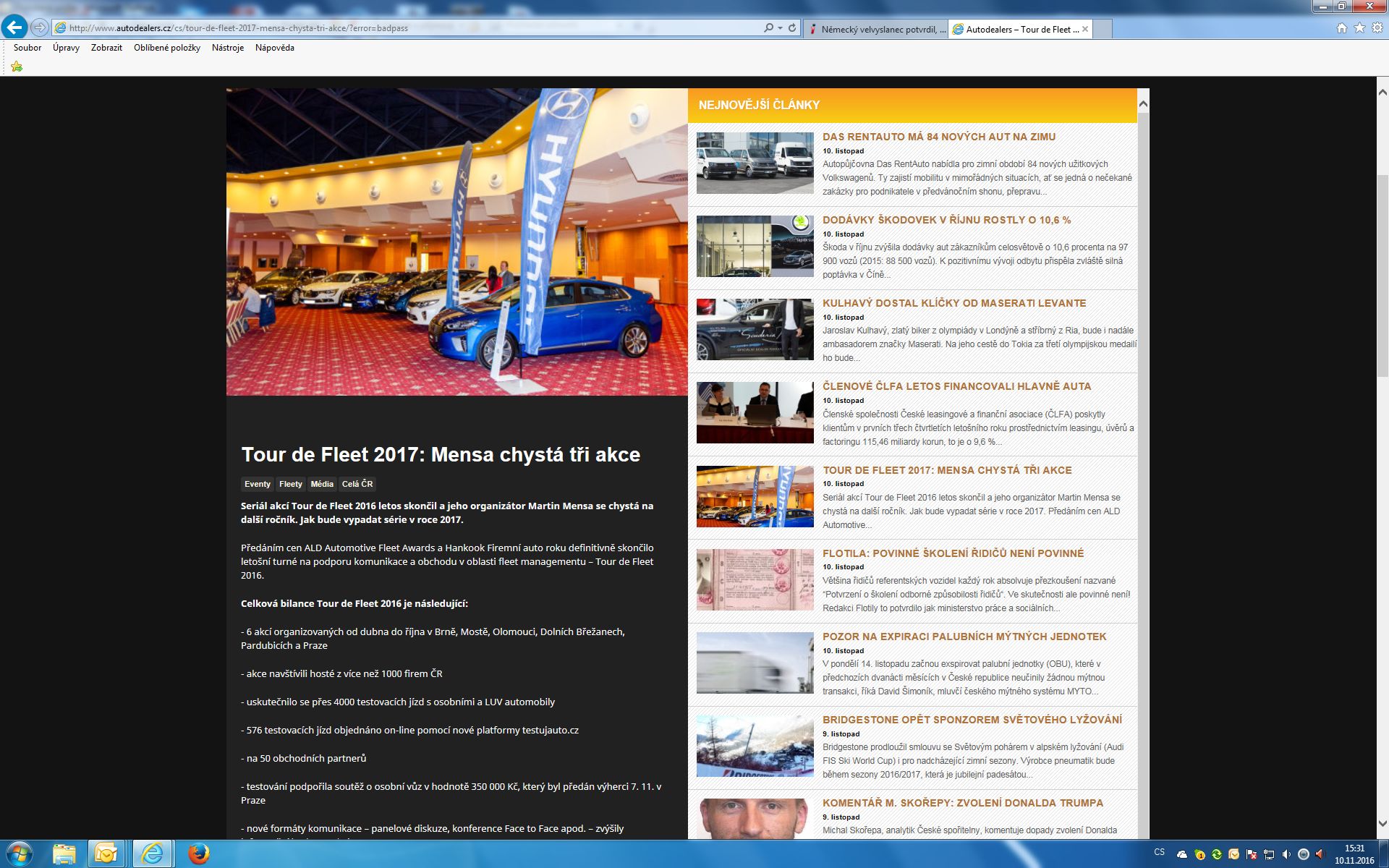Close the Autodealers tab
Screen dimensions: 1389x868
(x=1085, y=29)
